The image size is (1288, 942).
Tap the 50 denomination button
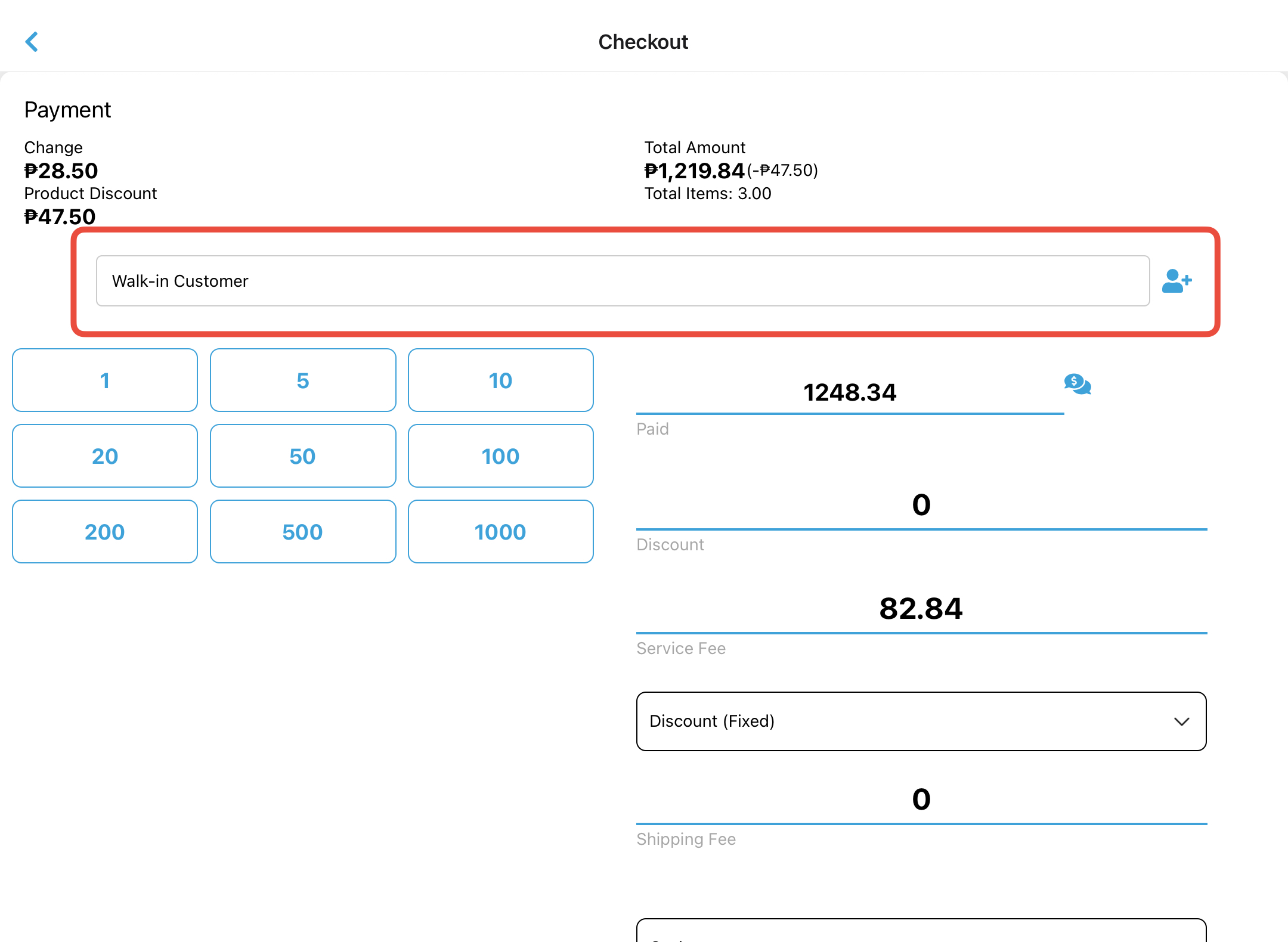(303, 456)
